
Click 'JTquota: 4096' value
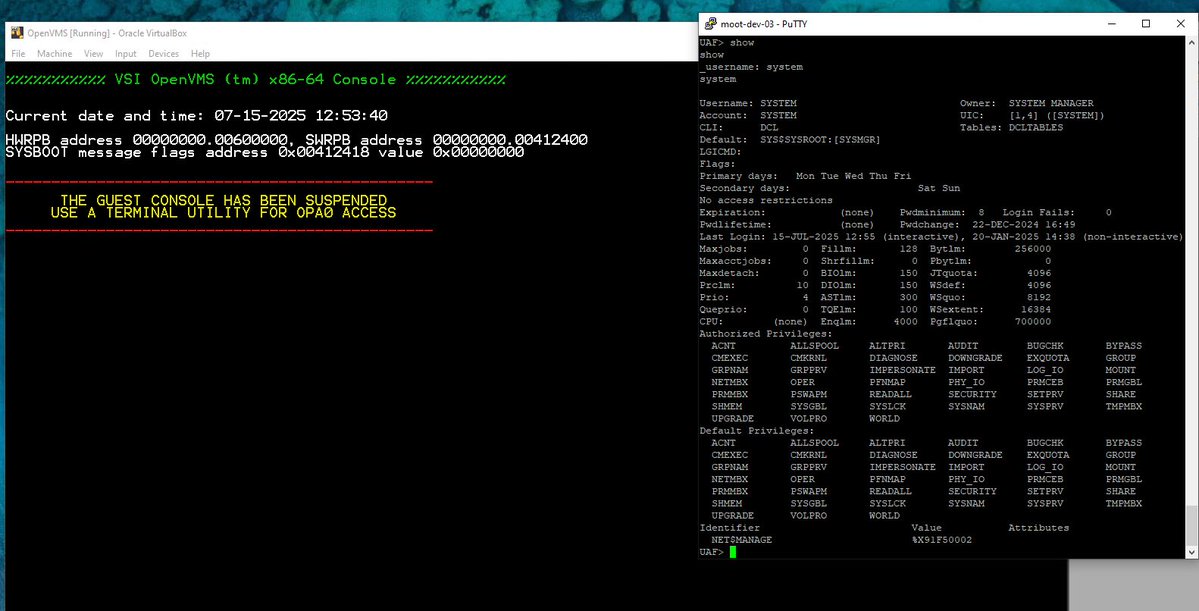[x=991, y=274]
